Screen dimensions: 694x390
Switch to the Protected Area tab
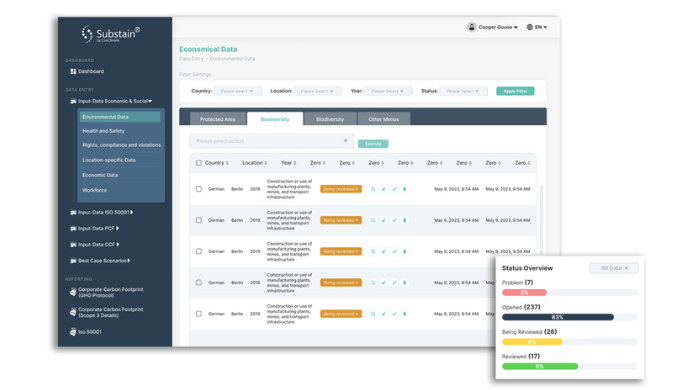click(x=217, y=119)
